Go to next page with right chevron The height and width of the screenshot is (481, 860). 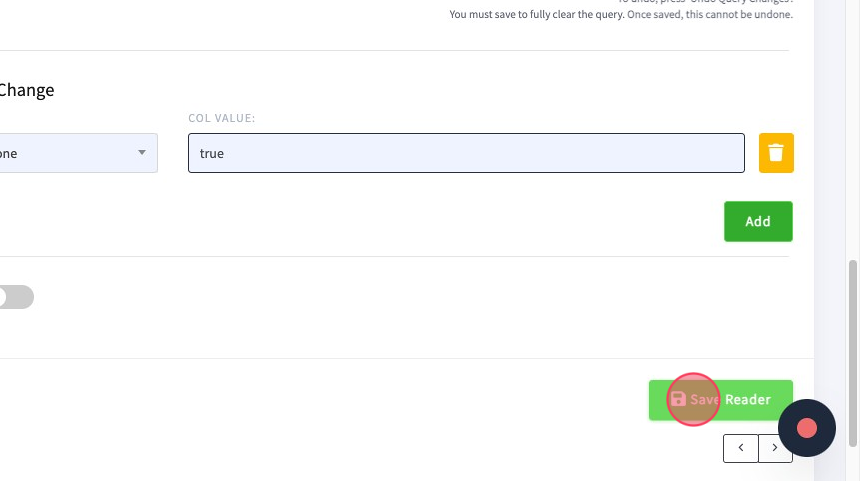(x=774, y=448)
